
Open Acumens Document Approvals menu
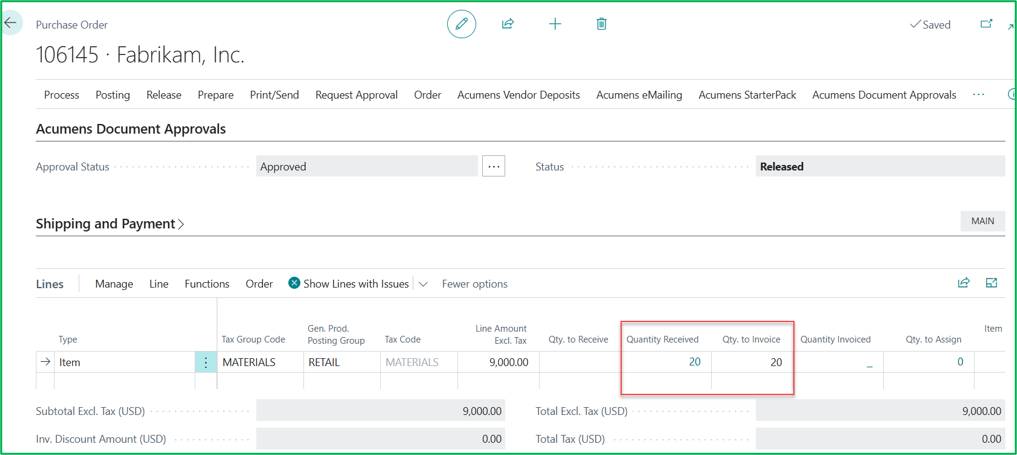pos(884,95)
